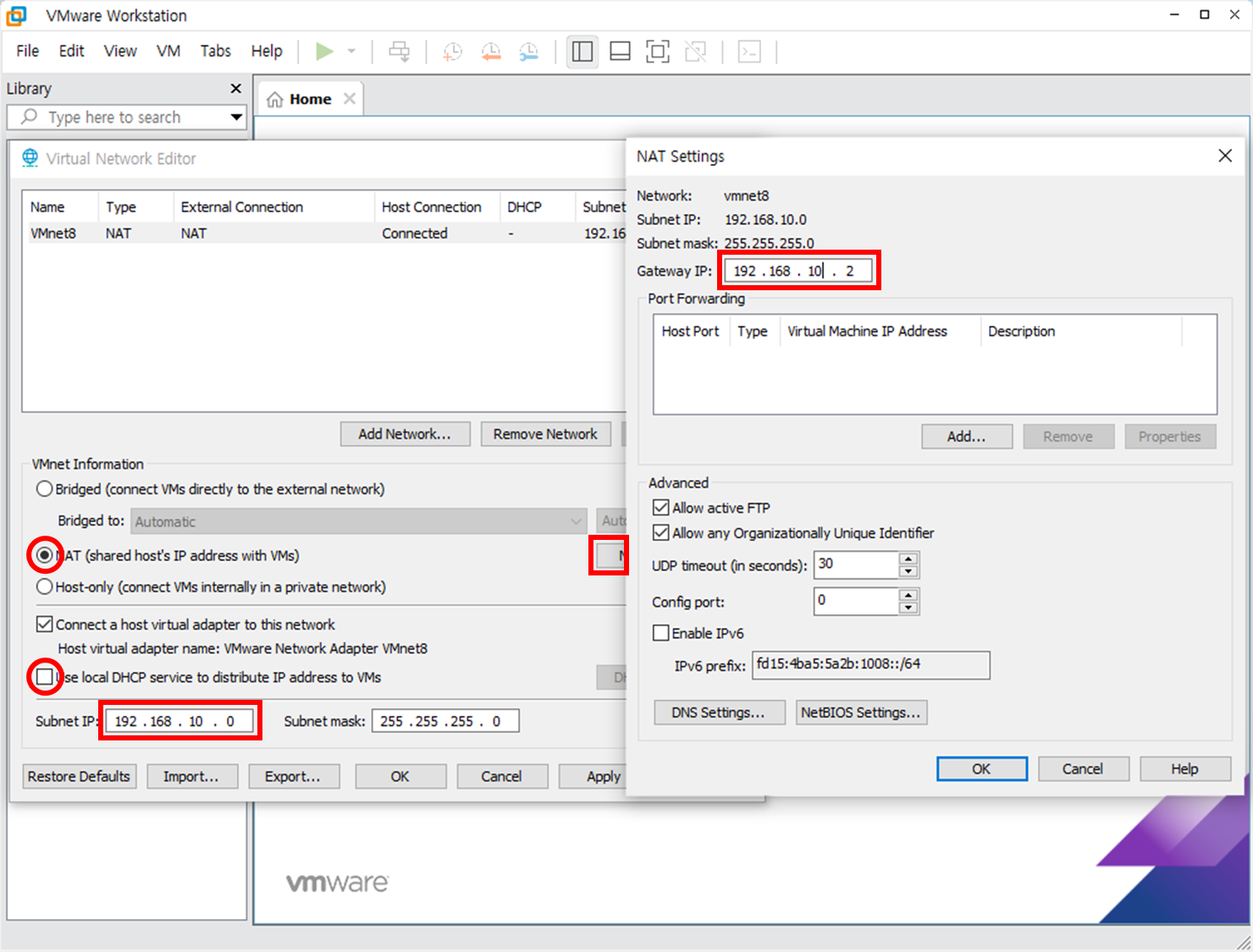Click the Home tab house icon
The width and height of the screenshot is (1253, 952).
pos(275,100)
